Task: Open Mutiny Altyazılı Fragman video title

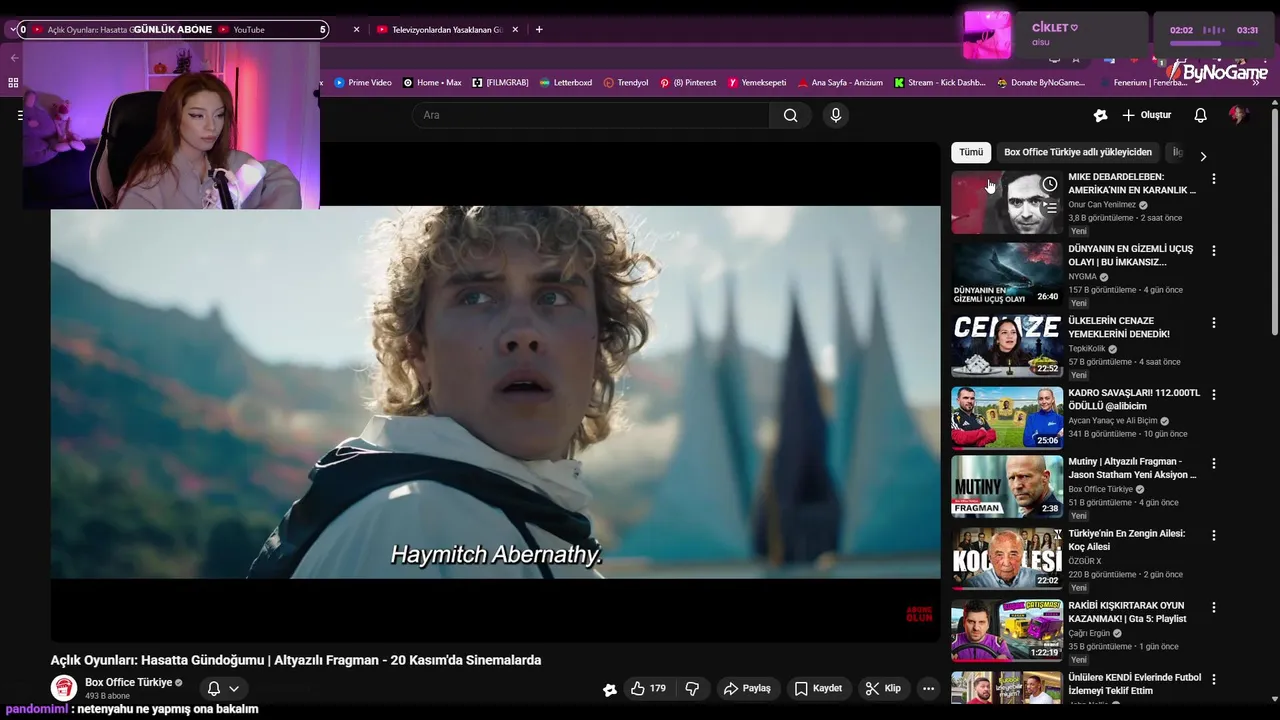Action: click(x=1132, y=468)
